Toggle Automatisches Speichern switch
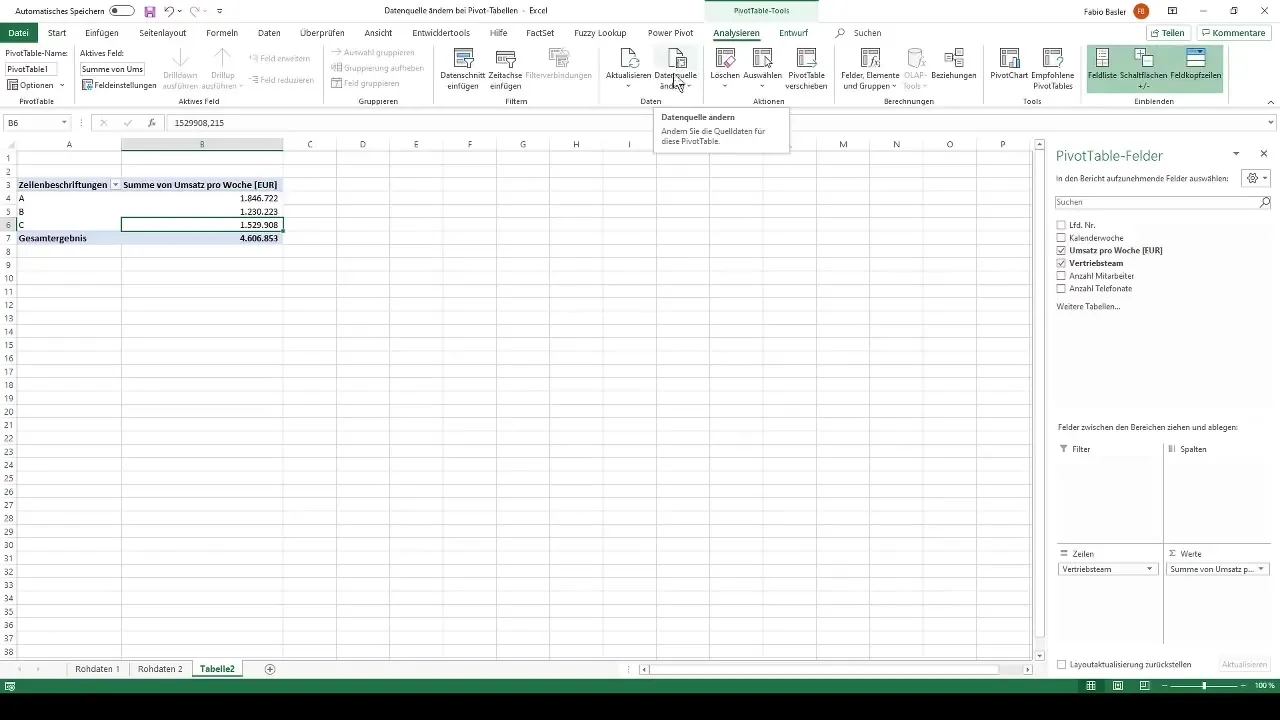The width and height of the screenshot is (1280, 720). pos(122,10)
